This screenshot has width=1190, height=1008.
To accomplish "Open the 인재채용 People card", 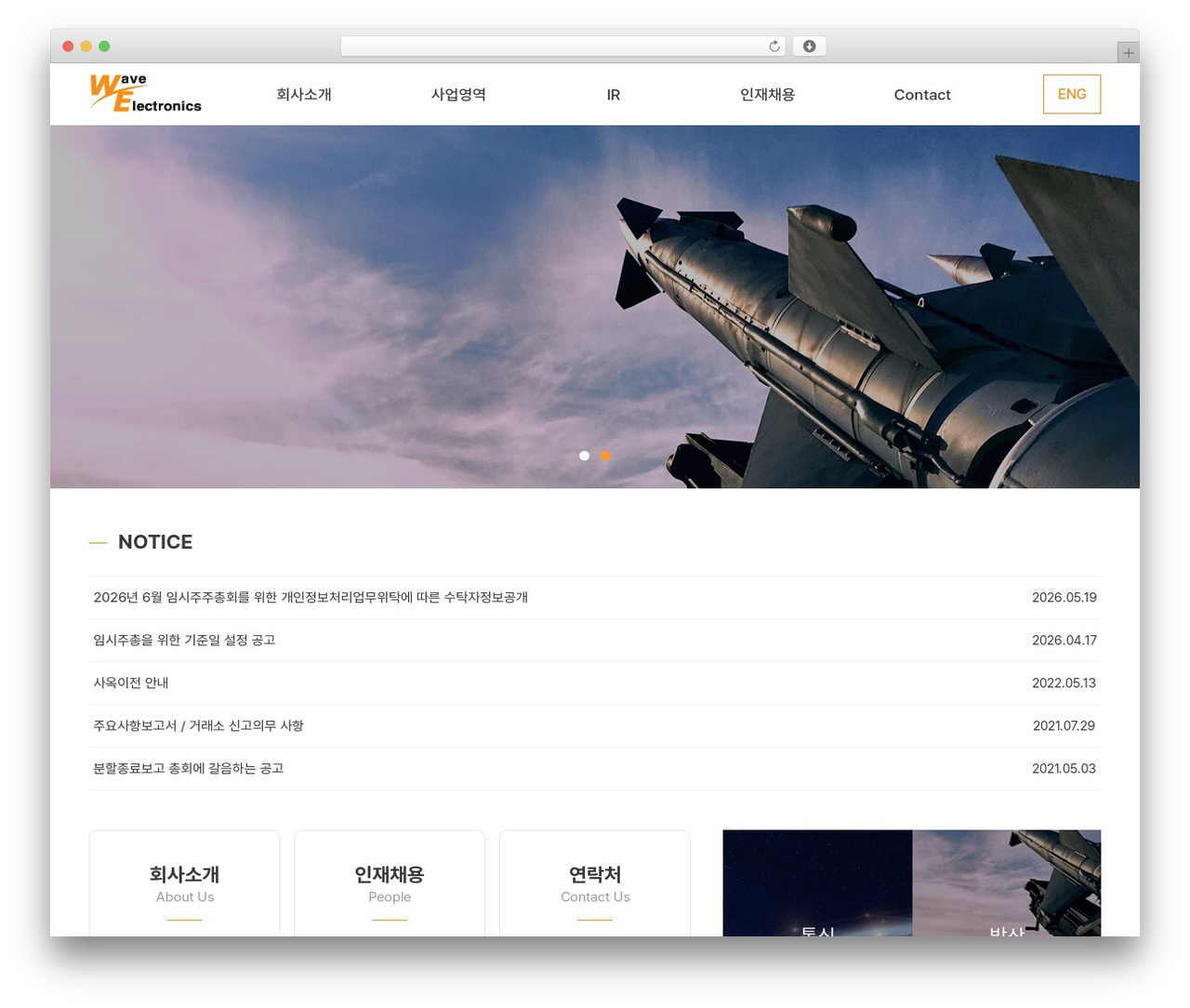I will coord(390,883).
